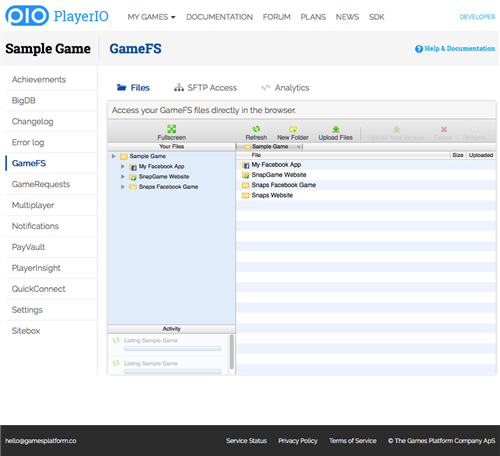This screenshot has width=500, height=456.
Task: Click Snaps Facebook Game folder icon in file list
Action: (x=246, y=185)
